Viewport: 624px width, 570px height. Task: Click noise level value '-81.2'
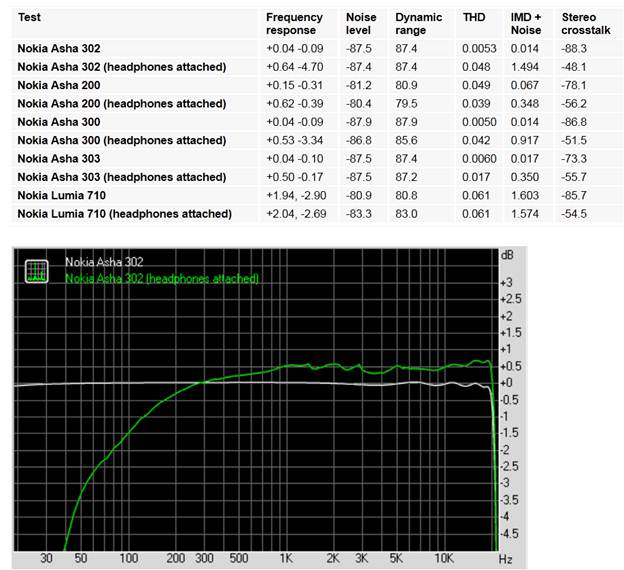coord(359,85)
